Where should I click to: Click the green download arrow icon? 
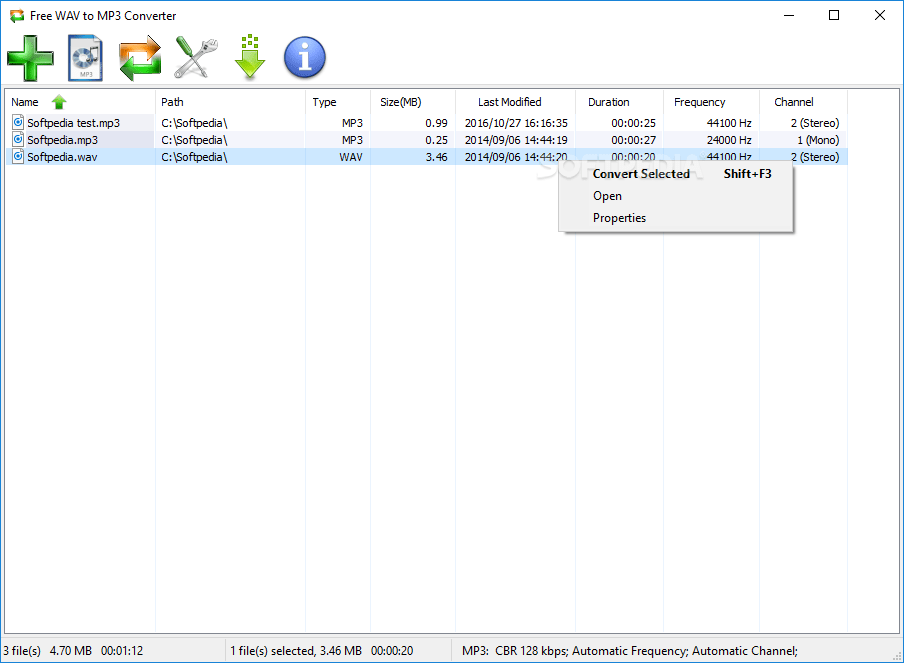click(249, 57)
